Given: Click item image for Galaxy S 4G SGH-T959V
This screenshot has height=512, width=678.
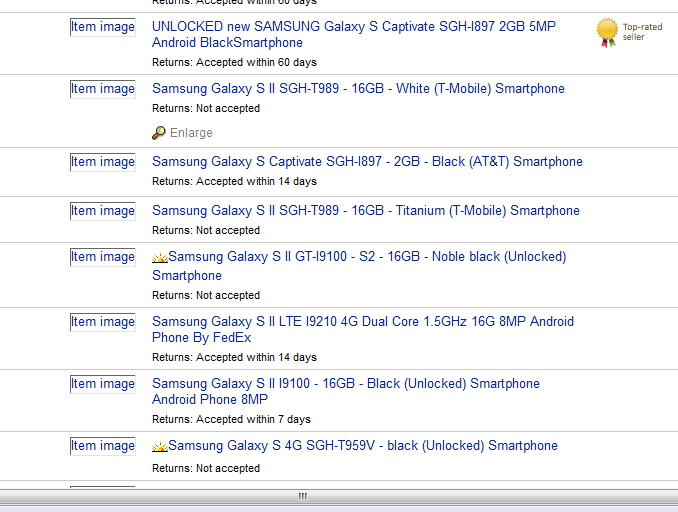Looking at the screenshot, I should point(103,446).
